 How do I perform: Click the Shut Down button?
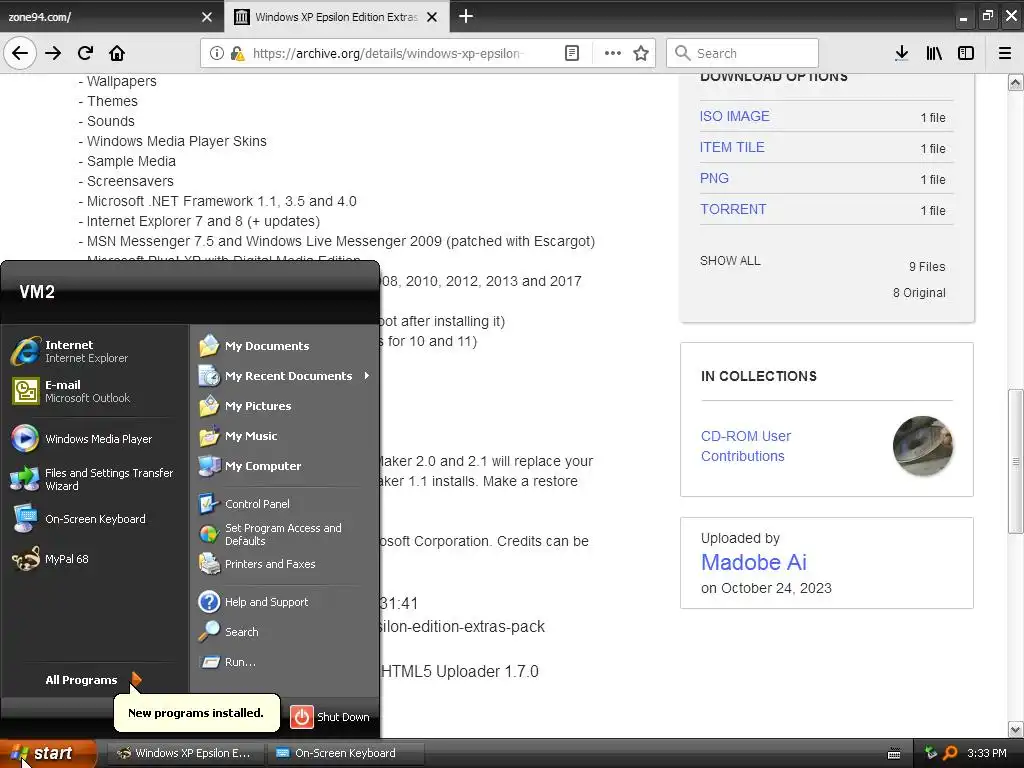330,716
